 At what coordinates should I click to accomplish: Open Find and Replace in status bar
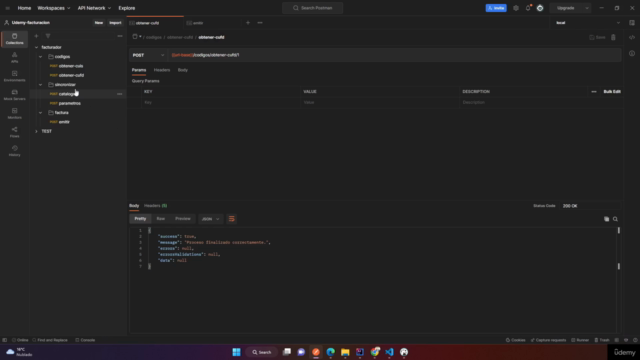(50, 340)
